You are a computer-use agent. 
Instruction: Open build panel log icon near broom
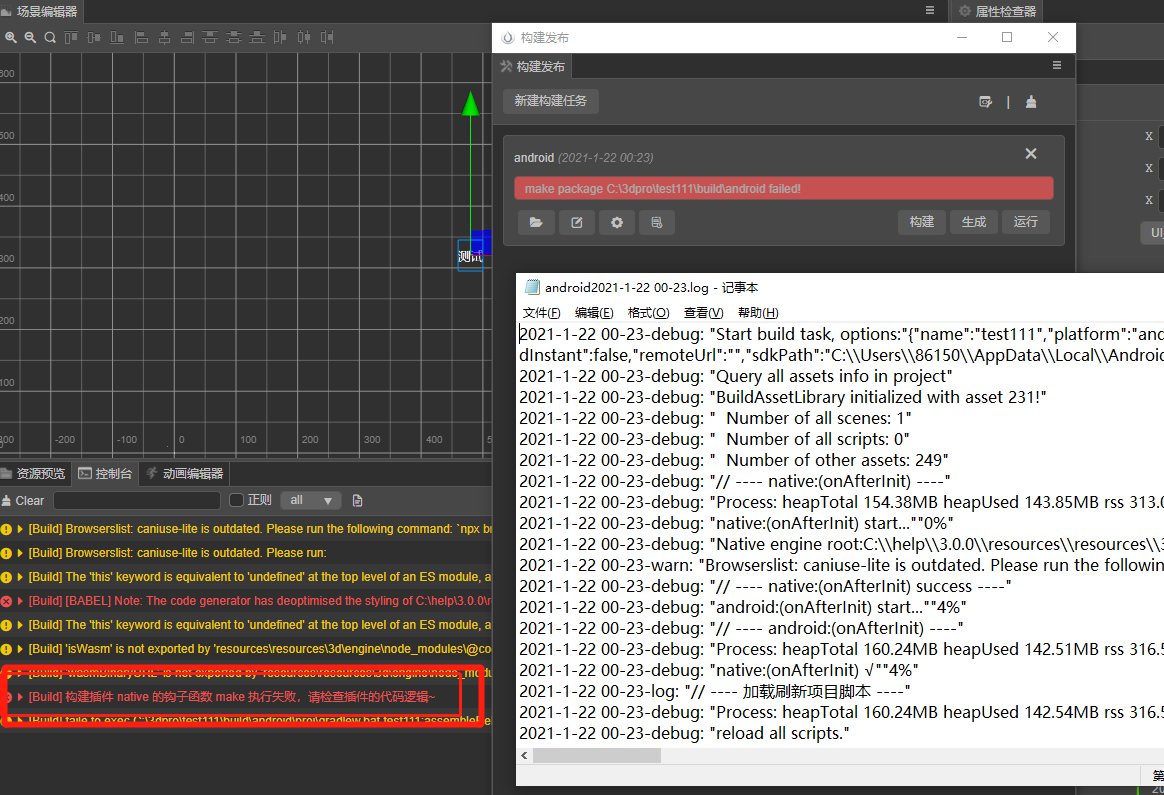[x=986, y=102]
